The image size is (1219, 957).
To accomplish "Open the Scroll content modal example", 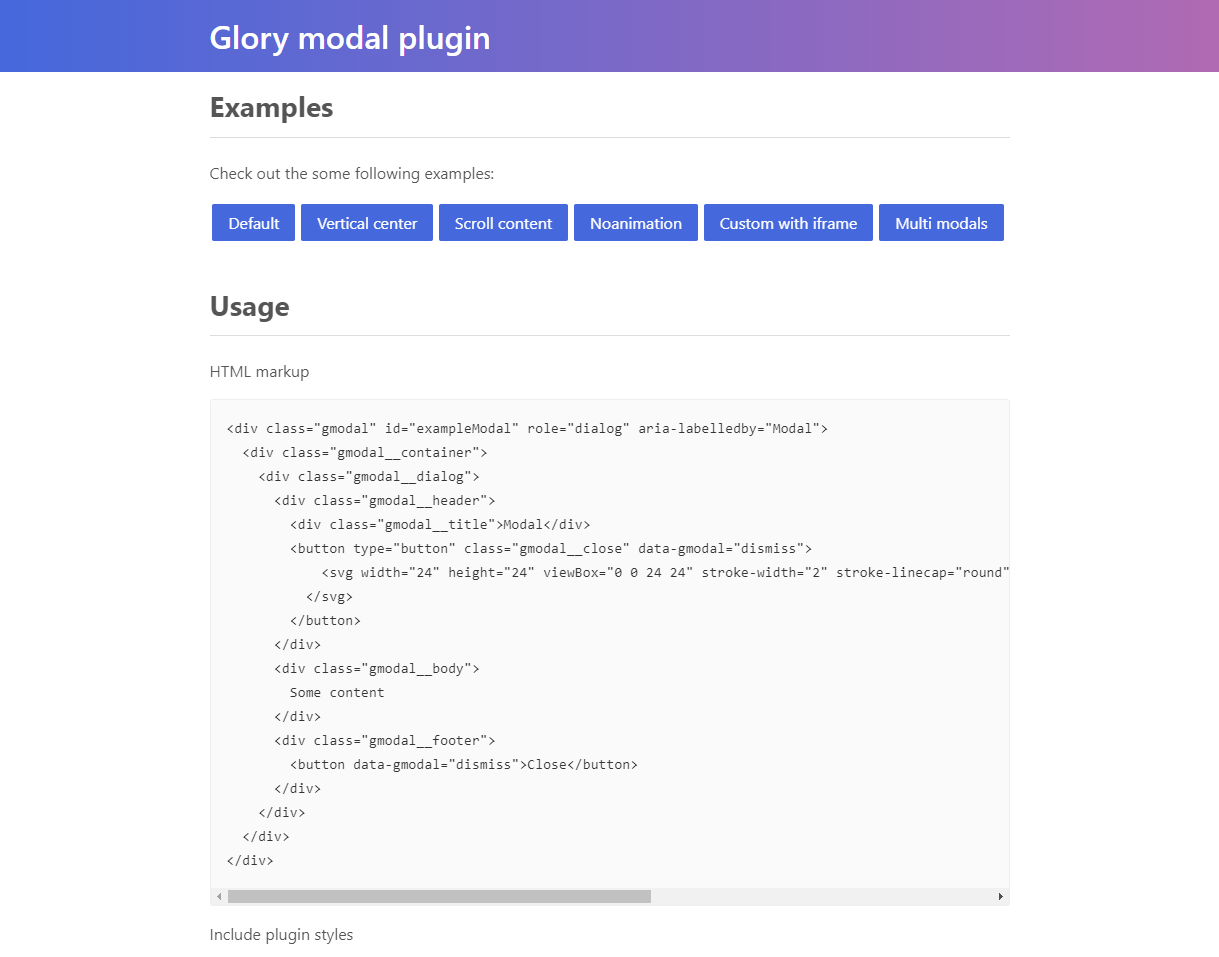I will point(503,223).
